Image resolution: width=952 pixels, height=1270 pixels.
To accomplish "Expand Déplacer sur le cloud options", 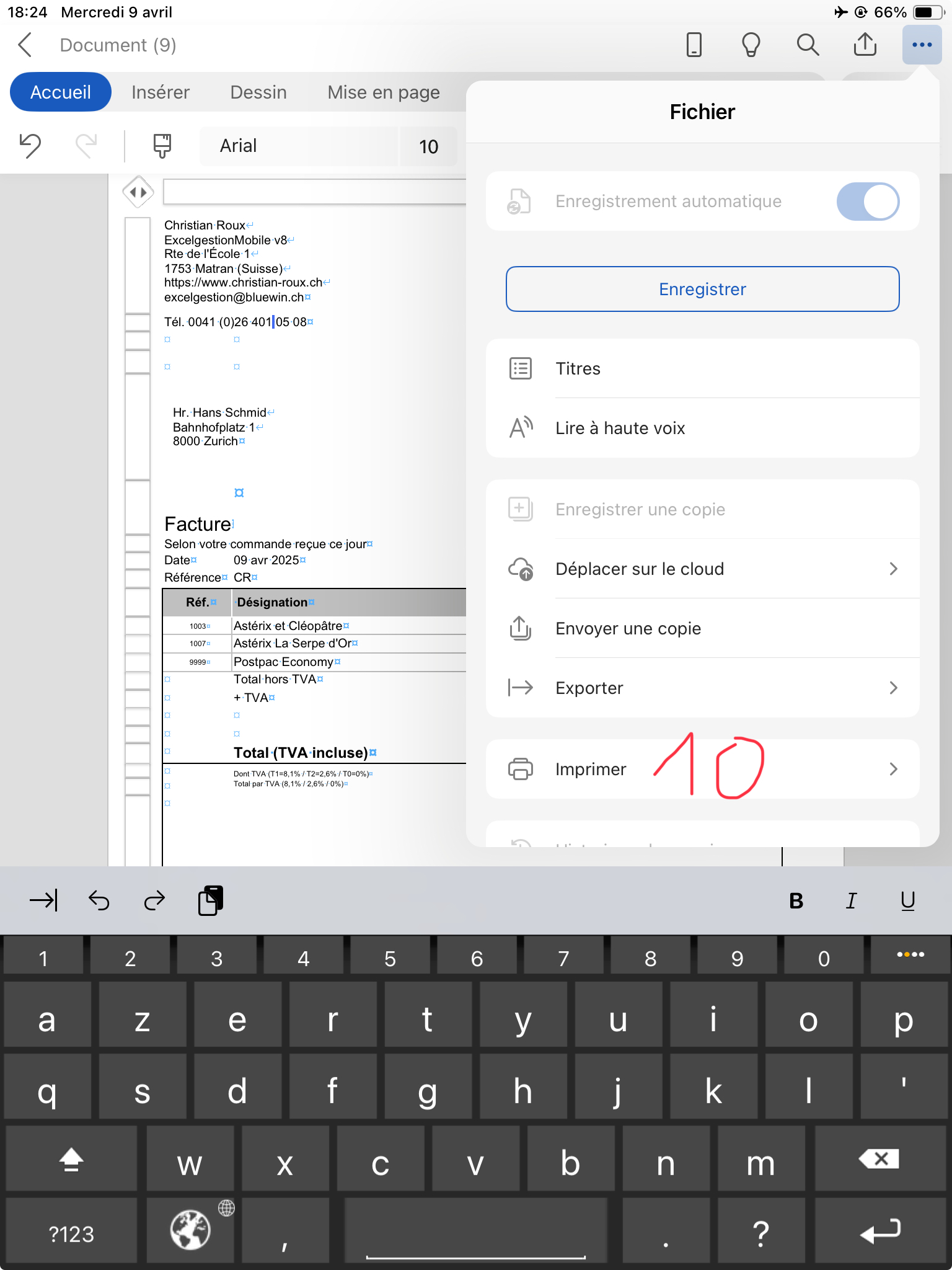I will pyautogui.click(x=702, y=569).
